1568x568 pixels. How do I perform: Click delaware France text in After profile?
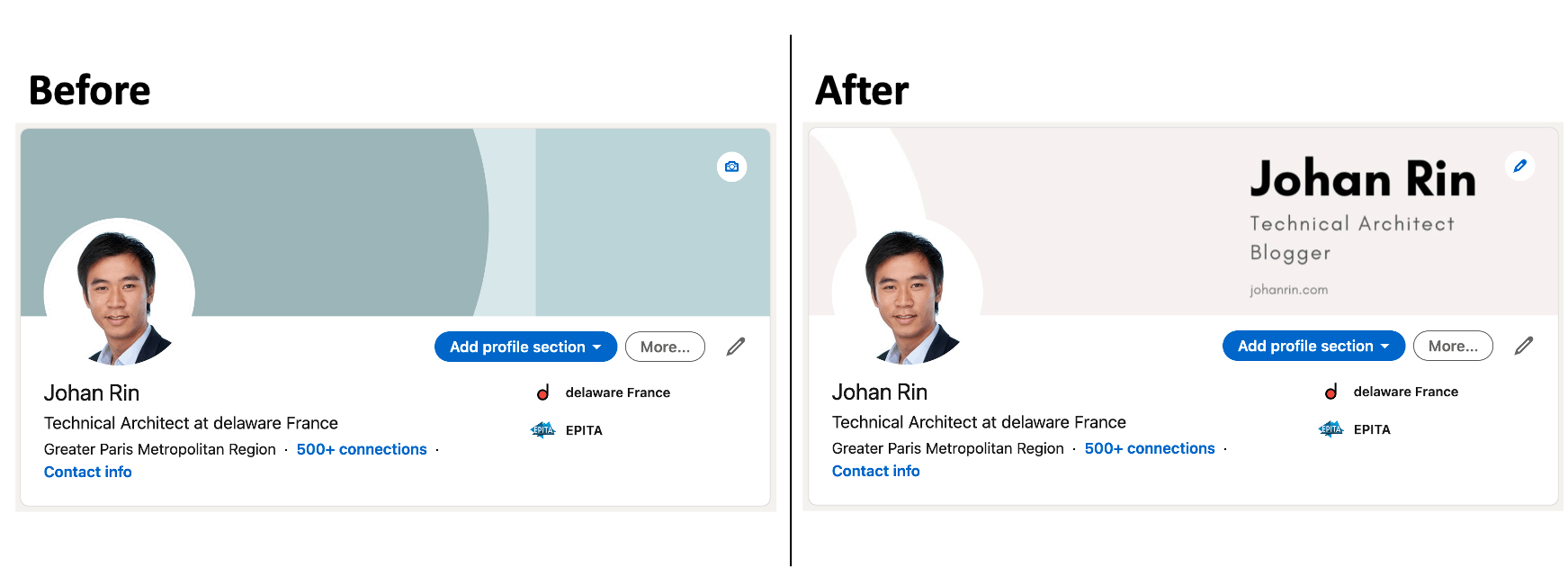[1406, 392]
